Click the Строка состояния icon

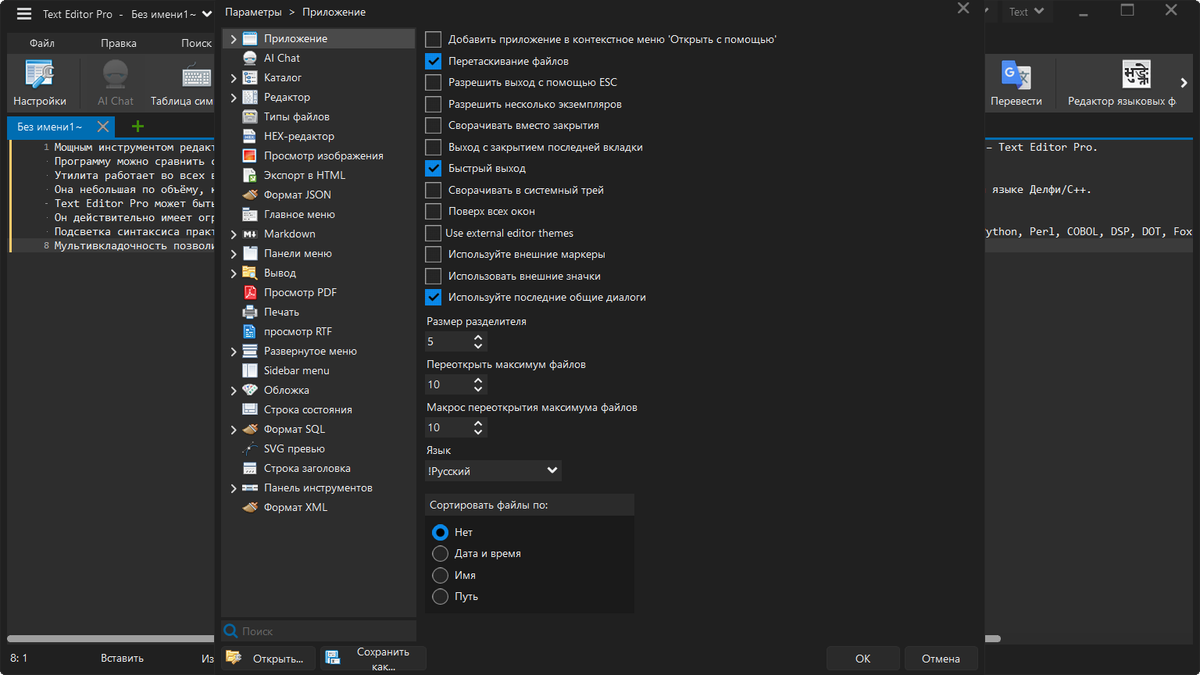coord(250,409)
